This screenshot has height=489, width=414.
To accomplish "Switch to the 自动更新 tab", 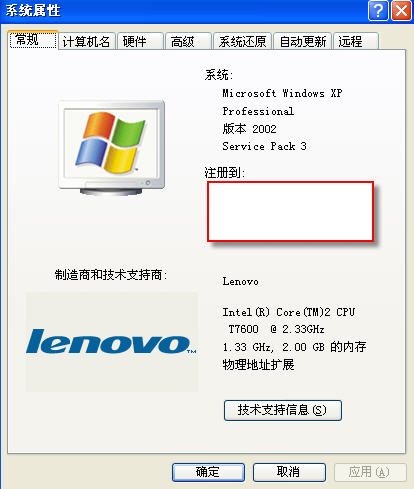I will point(303,41).
